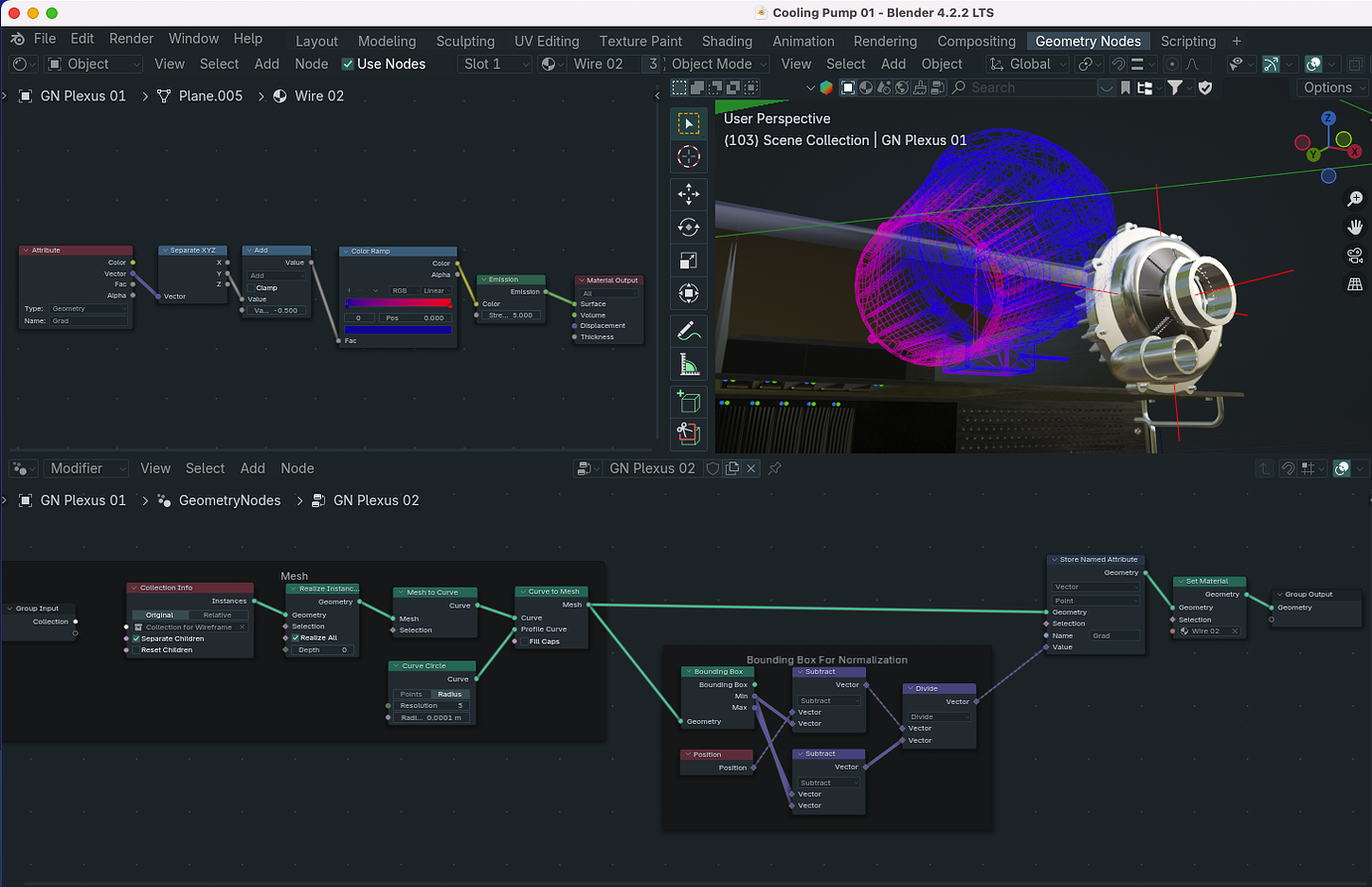Screen dimensions: 1372x887
Task: Click the filter funnel icon
Action: [1174, 88]
